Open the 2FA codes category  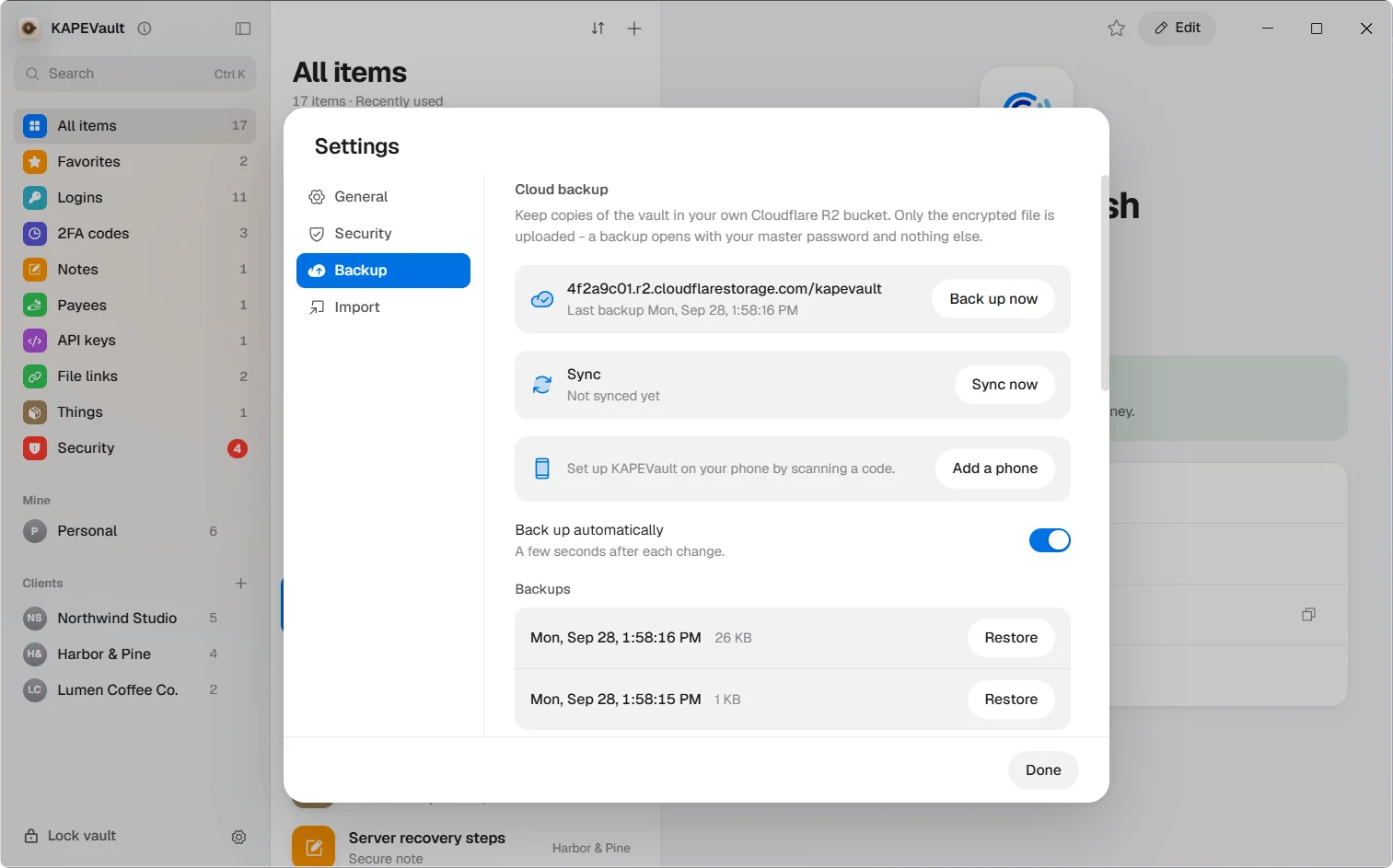coord(134,234)
